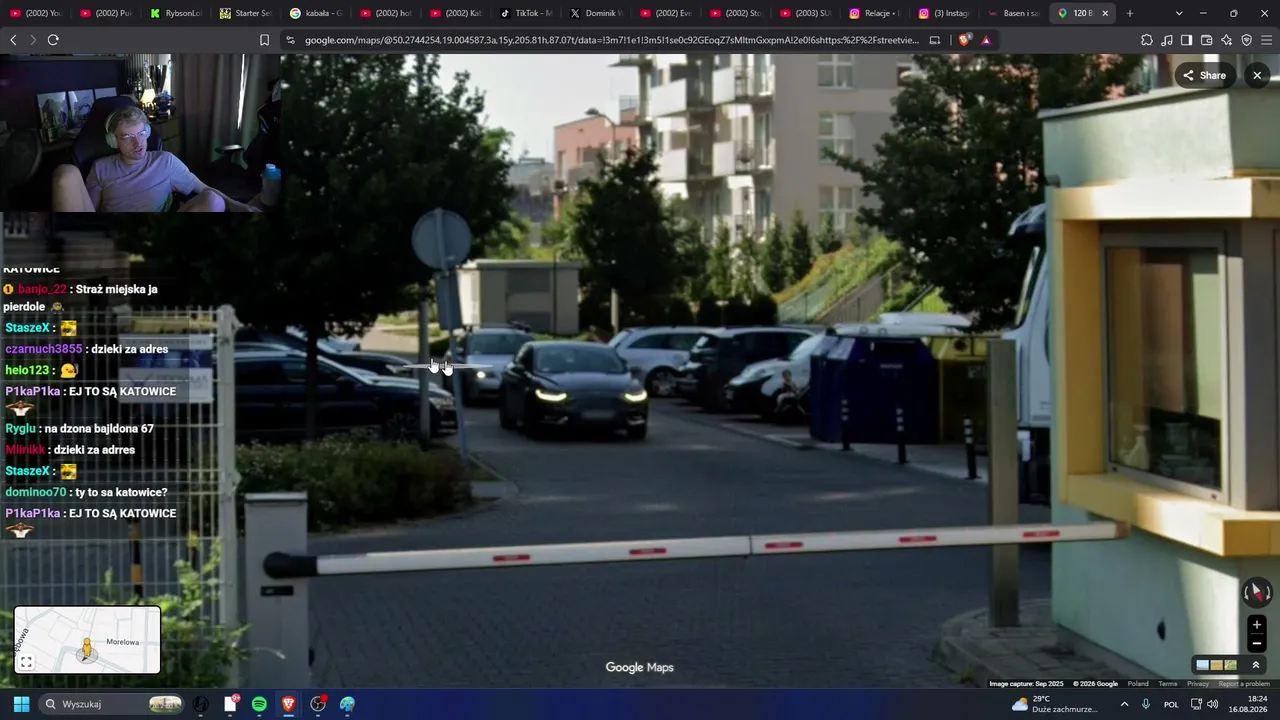This screenshot has width=1280, height=720.
Task: Open Spotify from the taskbar
Action: tap(259, 704)
